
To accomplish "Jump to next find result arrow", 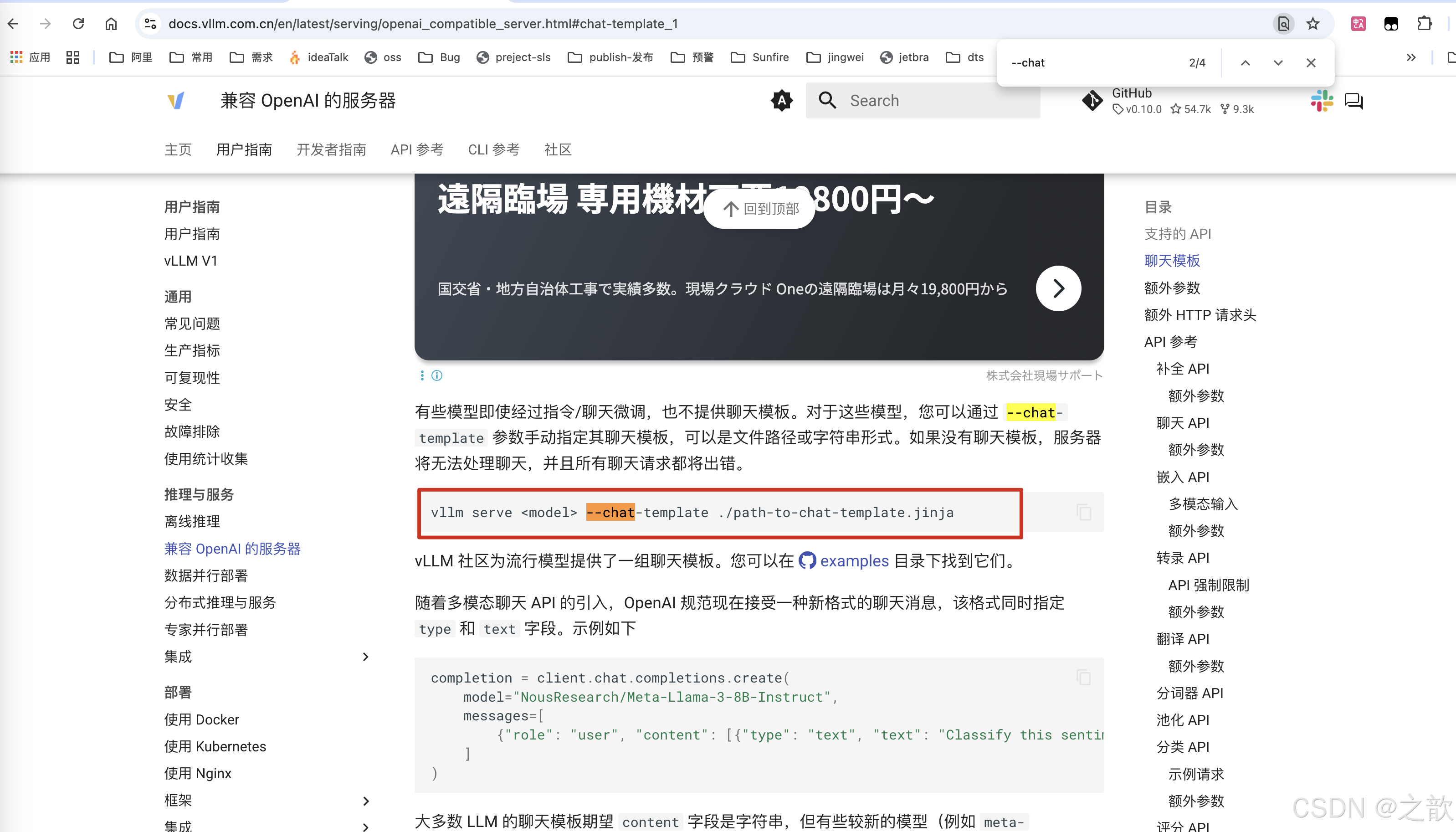I will (x=1278, y=63).
